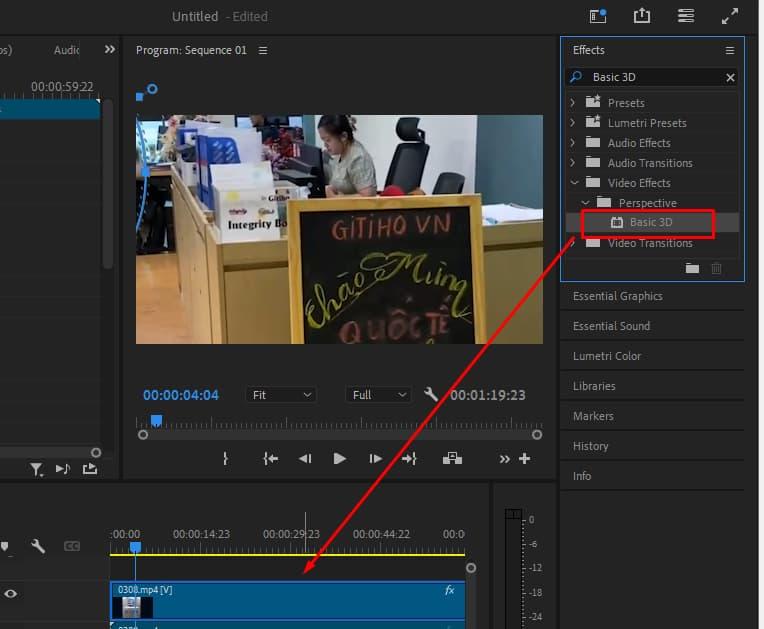This screenshot has height=629, width=764.
Task: Click the timeline playhead marker
Action: point(135,547)
